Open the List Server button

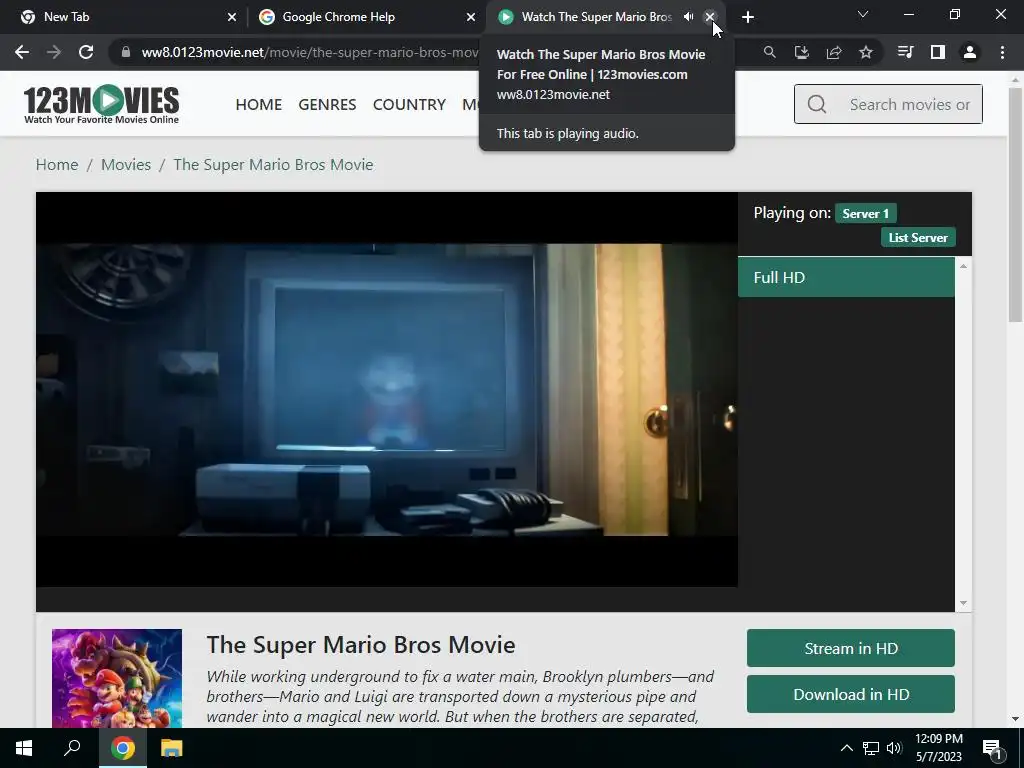[918, 238]
